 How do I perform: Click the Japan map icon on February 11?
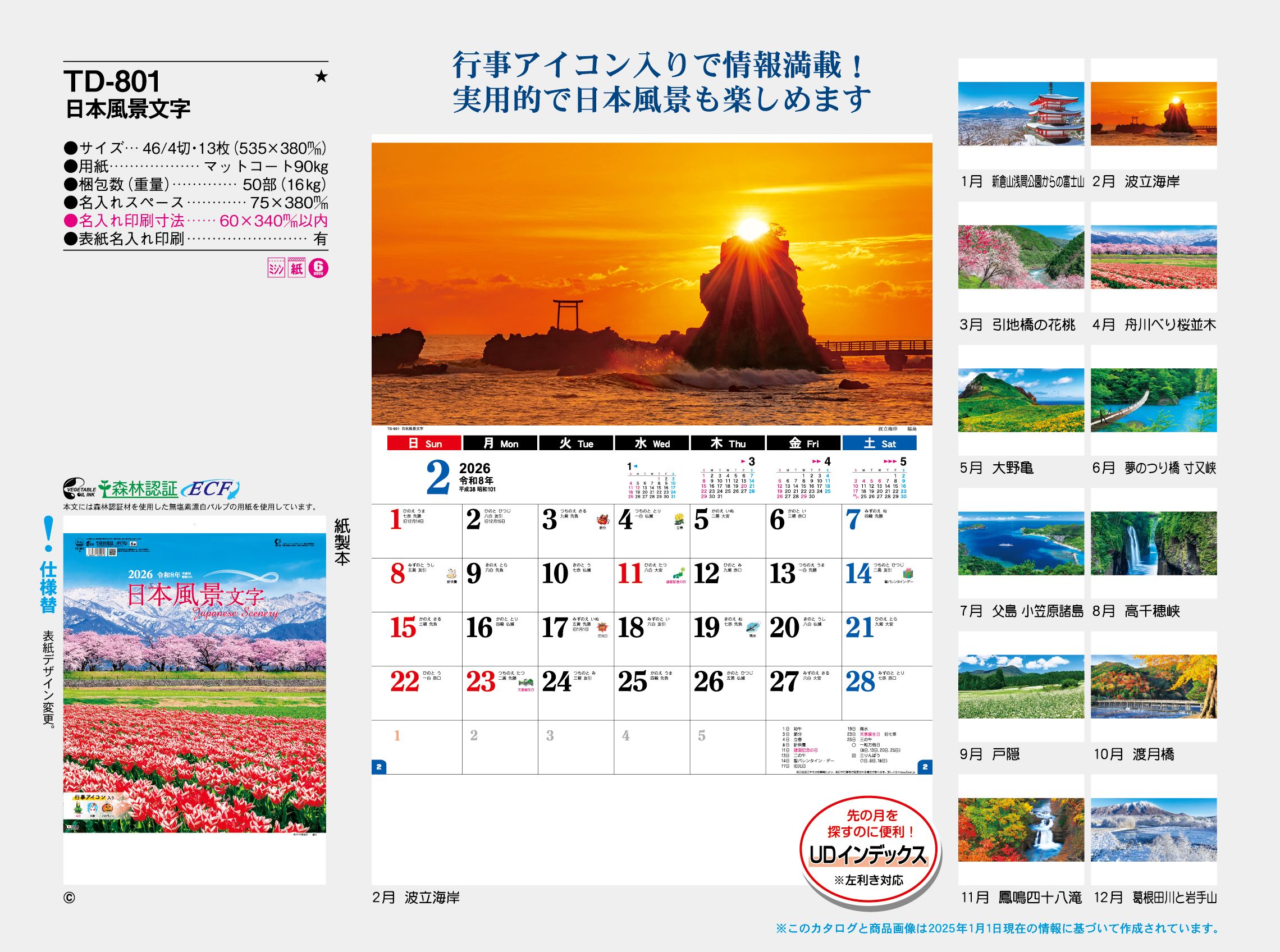pyautogui.click(x=679, y=574)
